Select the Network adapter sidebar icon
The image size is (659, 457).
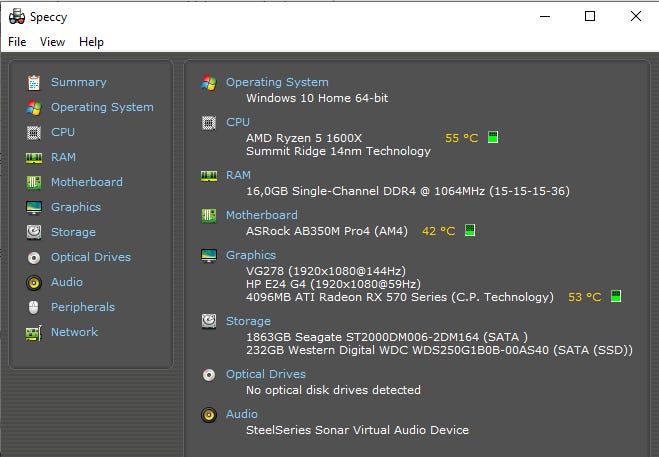point(34,332)
